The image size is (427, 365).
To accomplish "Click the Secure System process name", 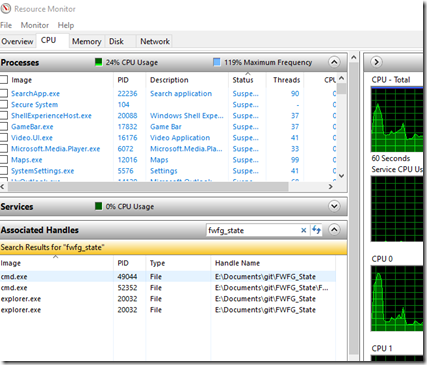I will (x=35, y=105).
